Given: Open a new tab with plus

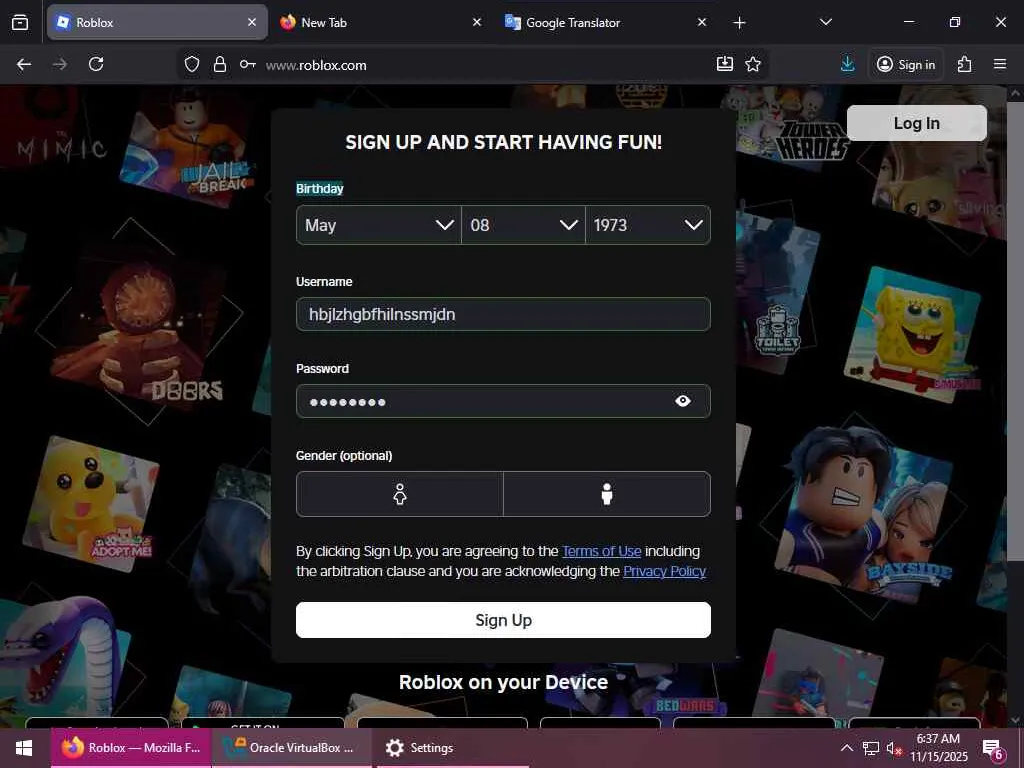Looking at the screenshot, I should [x=739, y=23].
